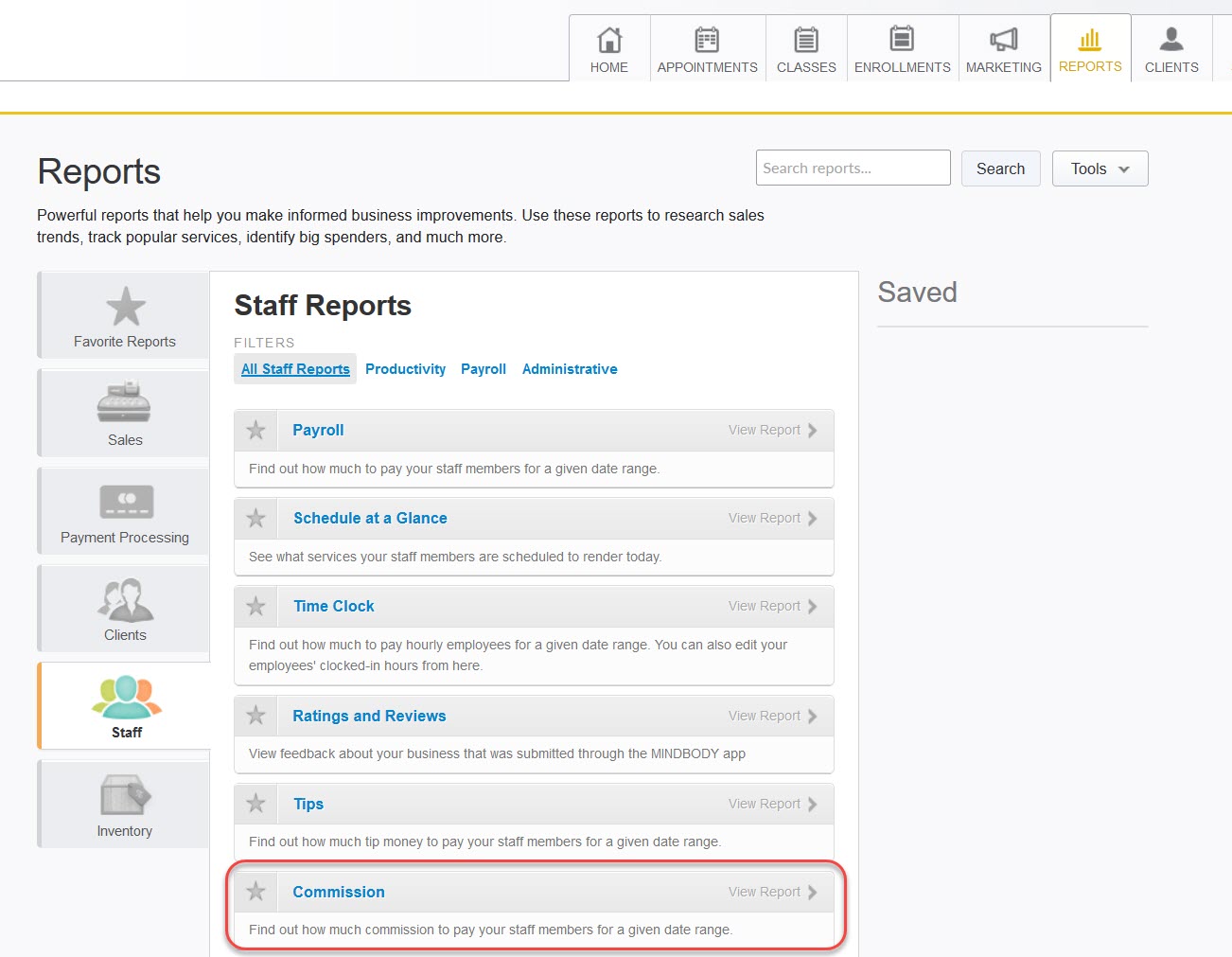Go to the Appointments calendar icon
This screenshot has width=1232, height=957.
point(707,41)
